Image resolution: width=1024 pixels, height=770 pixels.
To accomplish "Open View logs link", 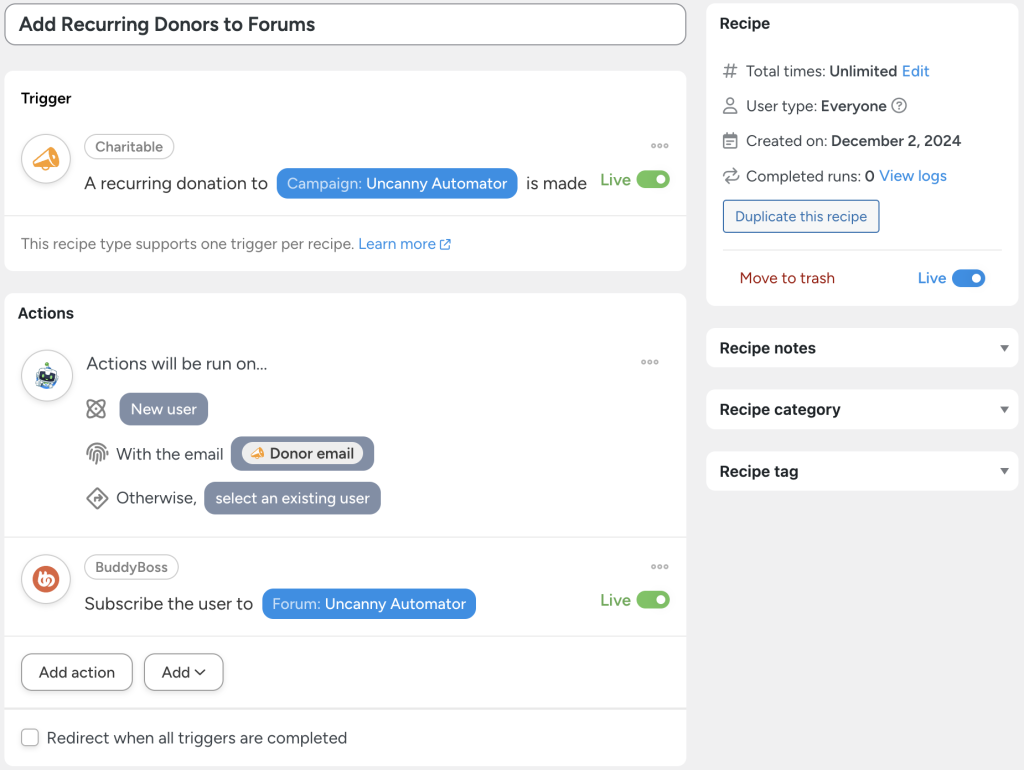I will pyautogui.click(x=911, y=176).
